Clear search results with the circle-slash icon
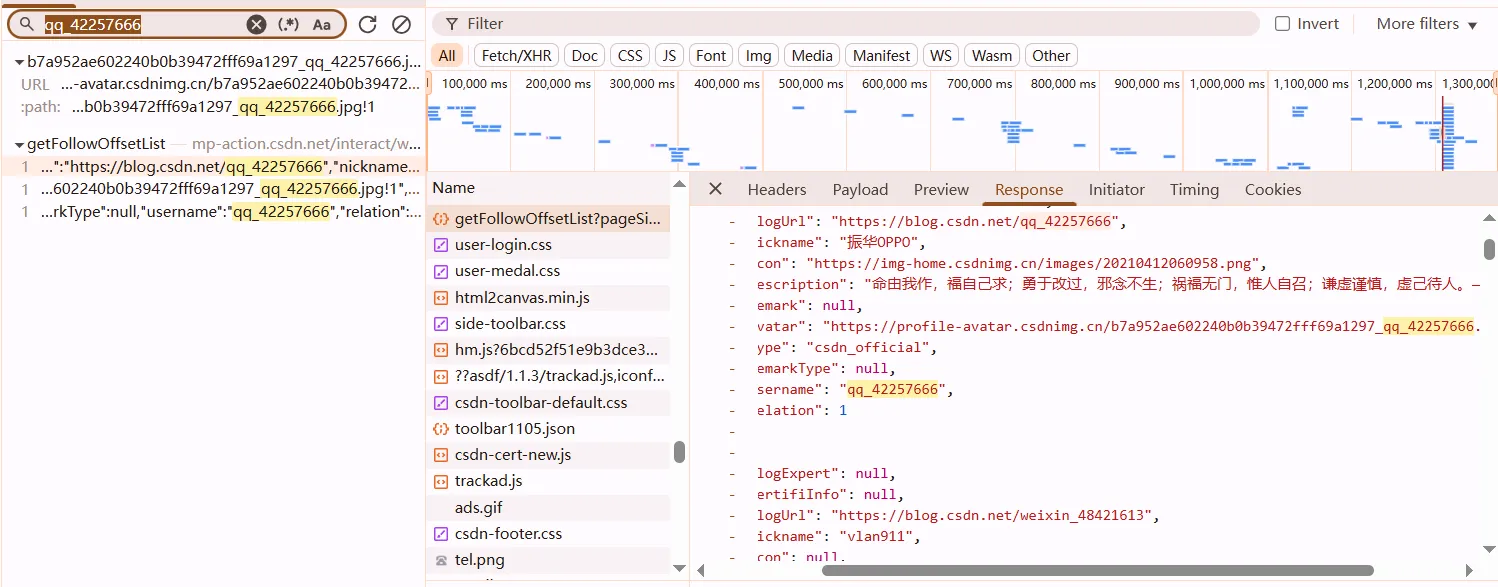Viewport: 1498px width, 587px height. tap(401, 24)
